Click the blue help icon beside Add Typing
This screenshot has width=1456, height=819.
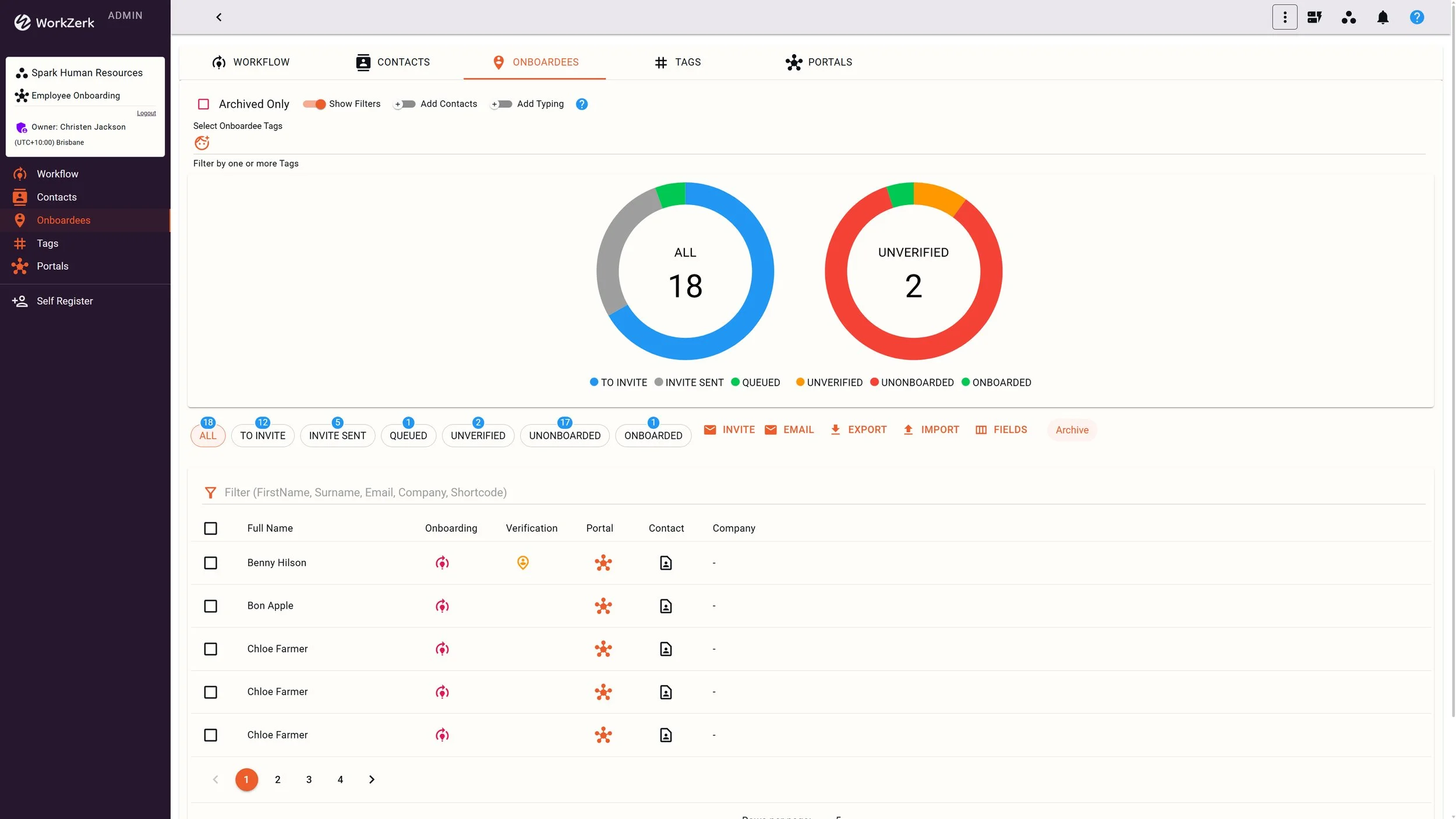click(x=581, y=104)
